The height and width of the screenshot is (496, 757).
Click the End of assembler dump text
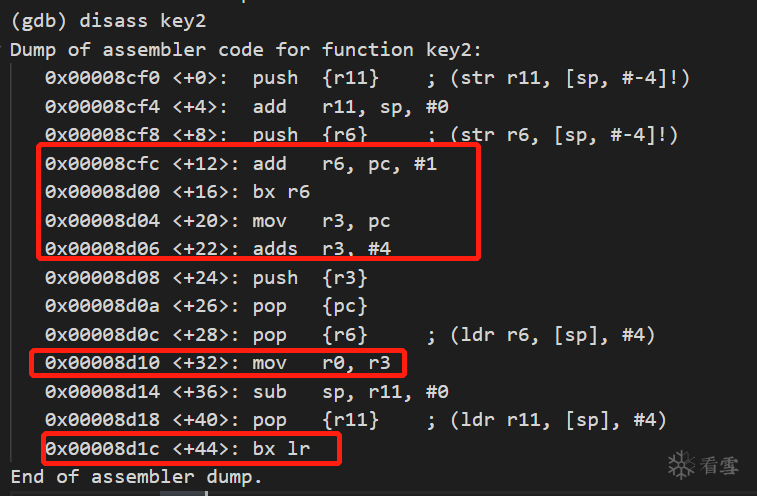(136, 477)
